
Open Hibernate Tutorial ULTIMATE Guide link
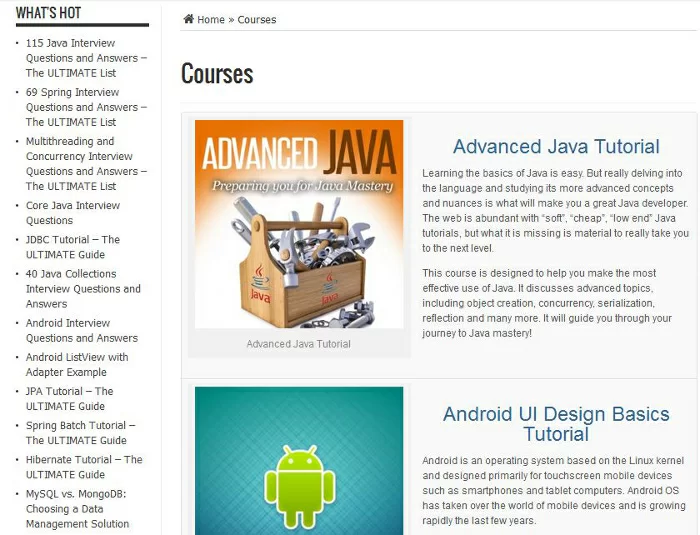coord(84,467)
